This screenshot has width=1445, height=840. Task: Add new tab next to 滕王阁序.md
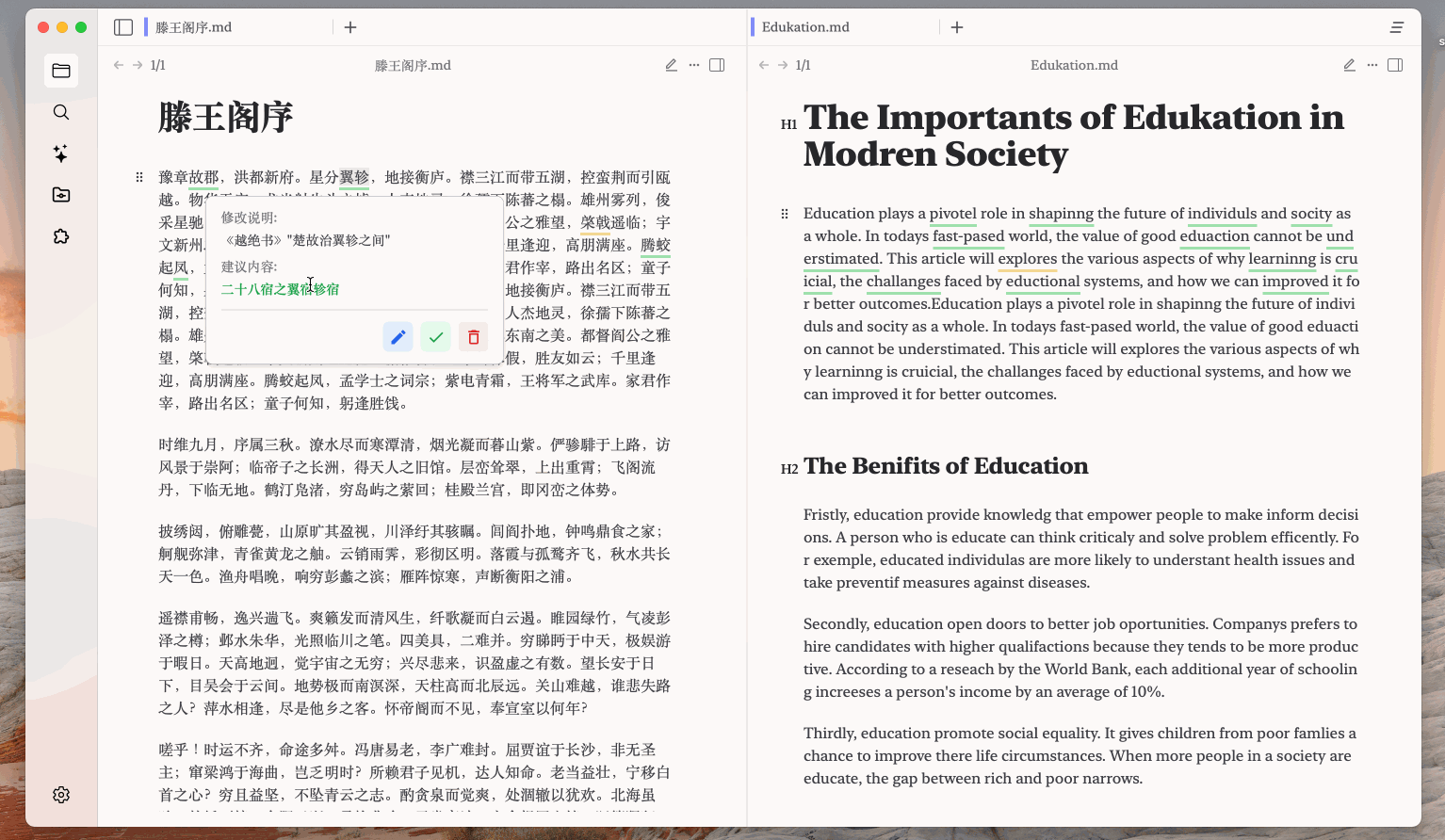350,27
